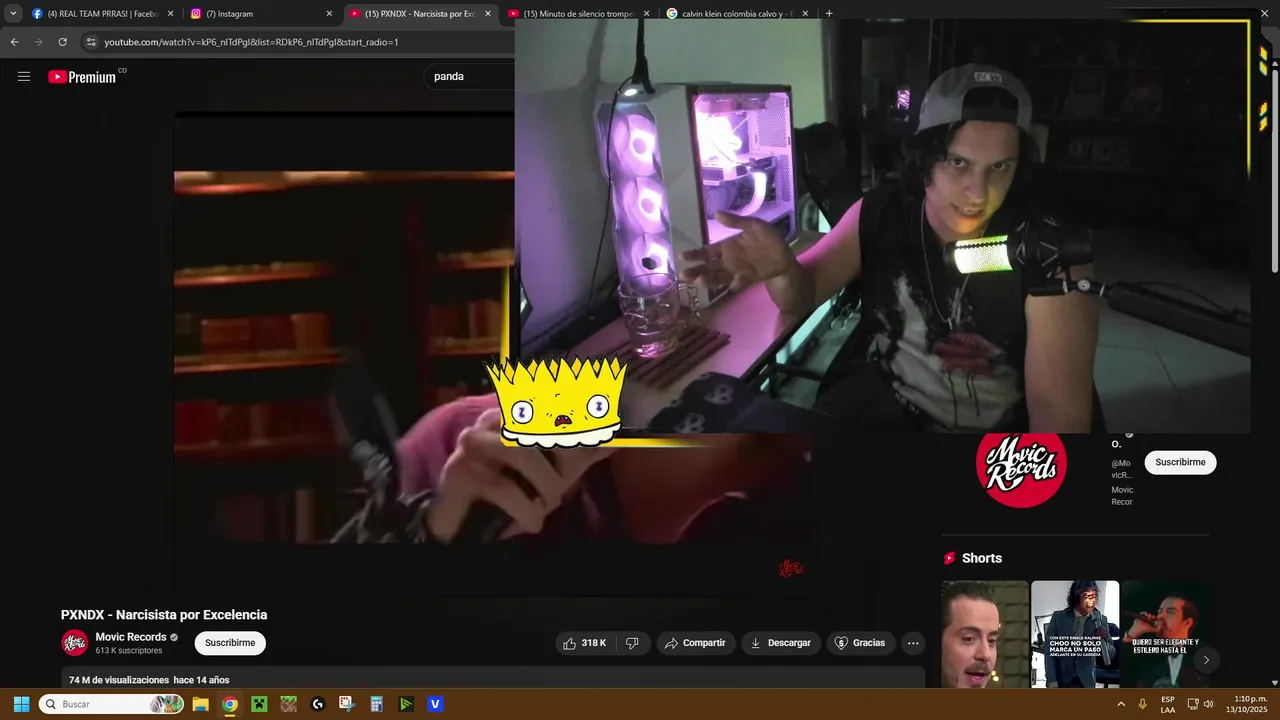This screenshot has width=1280, height=720.
Task: Click the microphone tray icon
Action: [1142, 704]
